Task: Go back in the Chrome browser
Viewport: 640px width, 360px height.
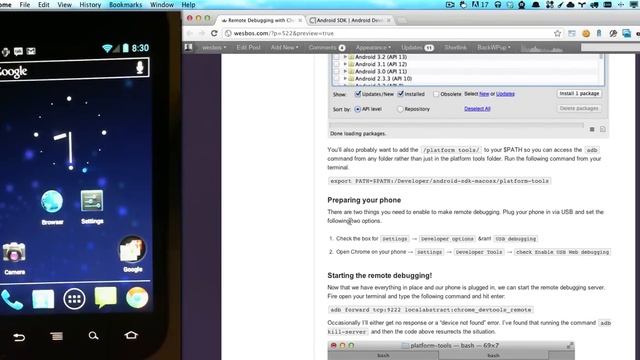Action: click(190, 33)
